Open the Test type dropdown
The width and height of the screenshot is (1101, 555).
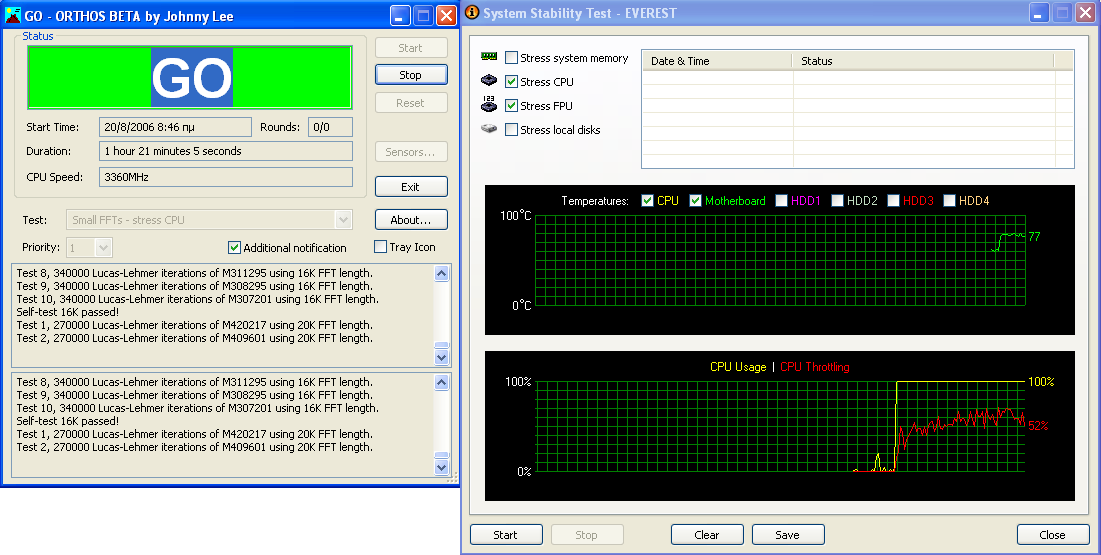(x=343, y=220)
